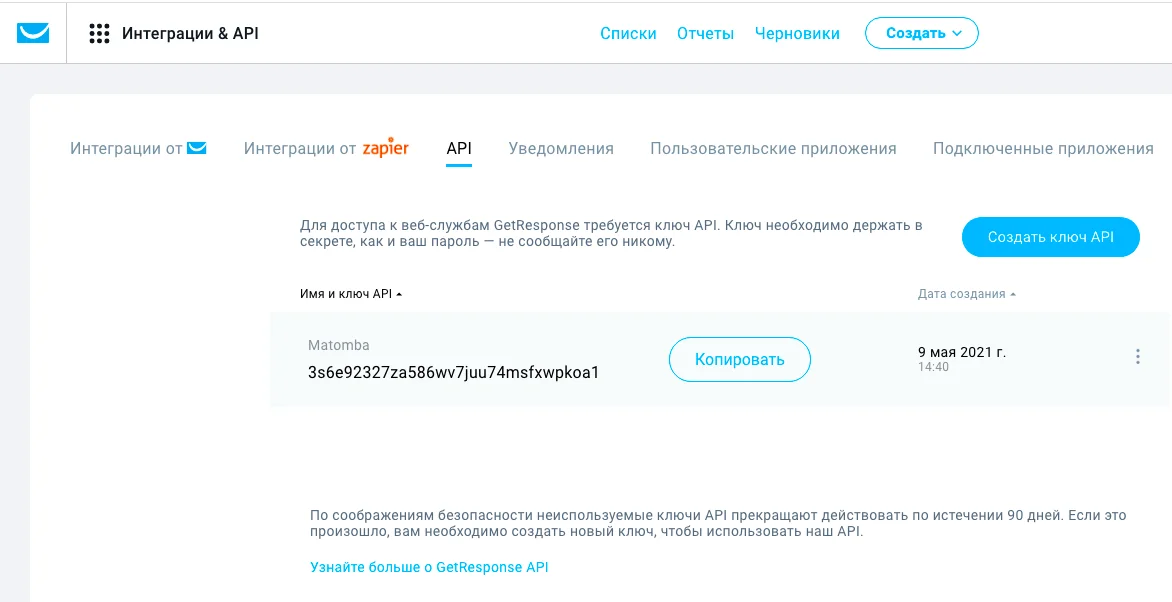
Task: Select API key string 3s6e92327za586wv7juu74msfxwpkoa1
Action: click(x=454, y=372)
